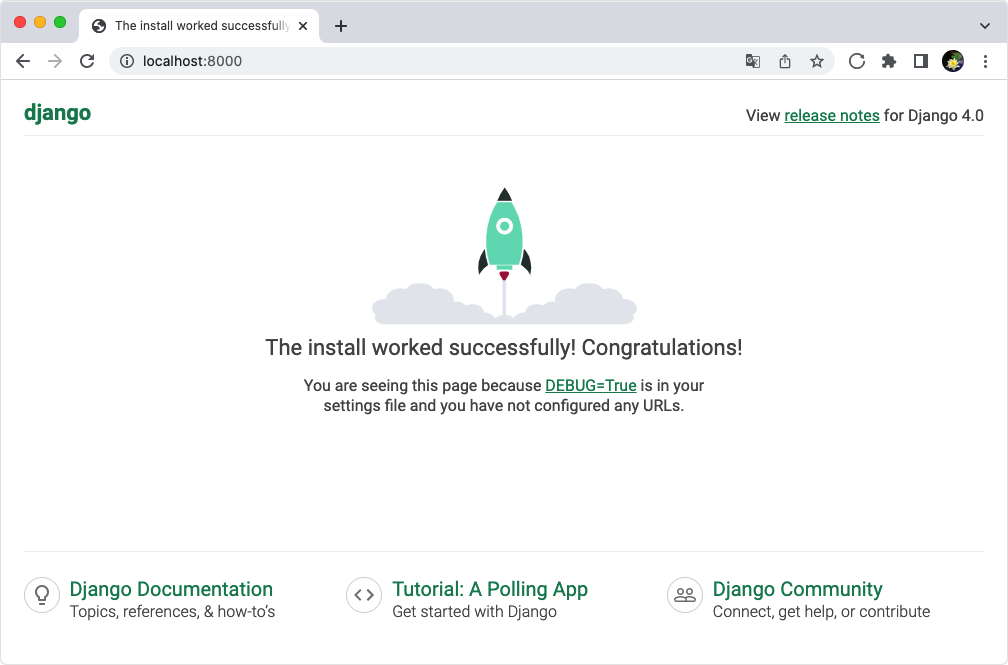Select 'The install worked successfully' tab
This screenshot has width=1008, height=665.
[x=199, y=26]
